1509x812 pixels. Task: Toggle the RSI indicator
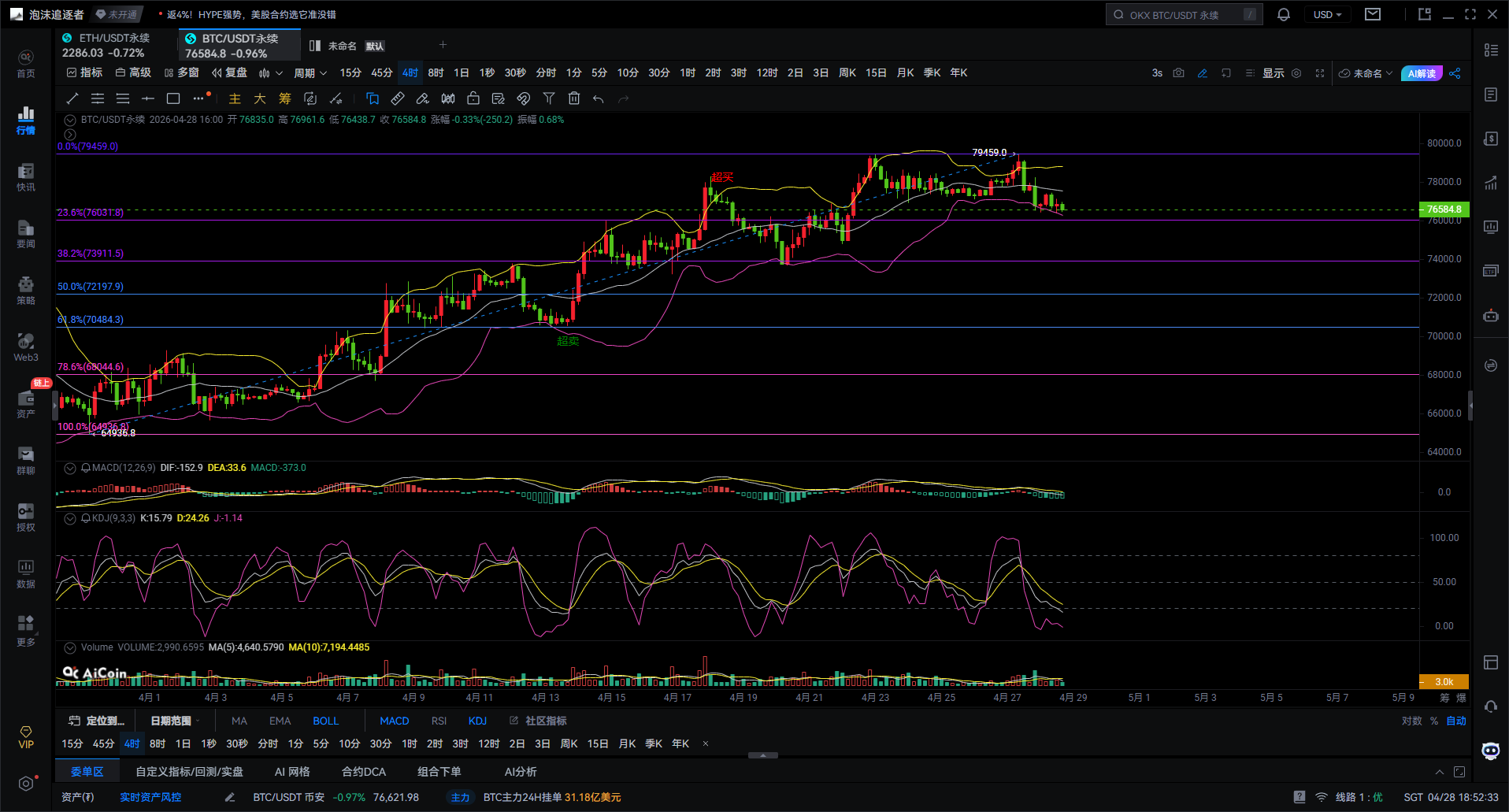pyautogui.click(x=439, y=721)
